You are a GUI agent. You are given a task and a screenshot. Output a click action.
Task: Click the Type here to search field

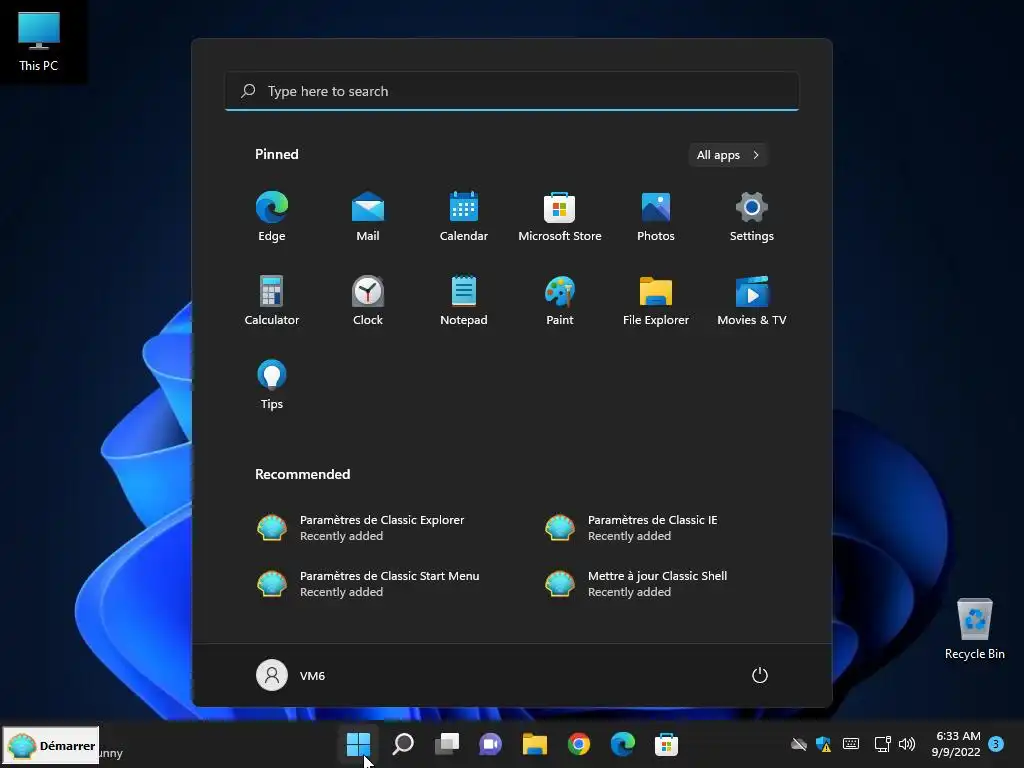click(x=512, y=91)
